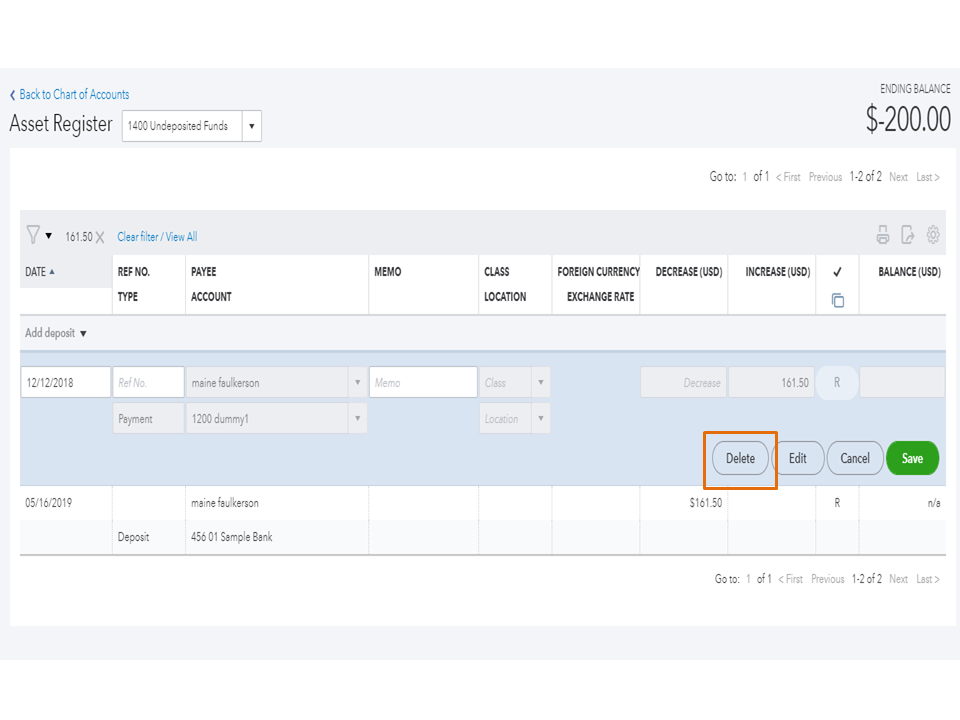
Task: Click the checkmark reconcile column header
Action: 837,272
